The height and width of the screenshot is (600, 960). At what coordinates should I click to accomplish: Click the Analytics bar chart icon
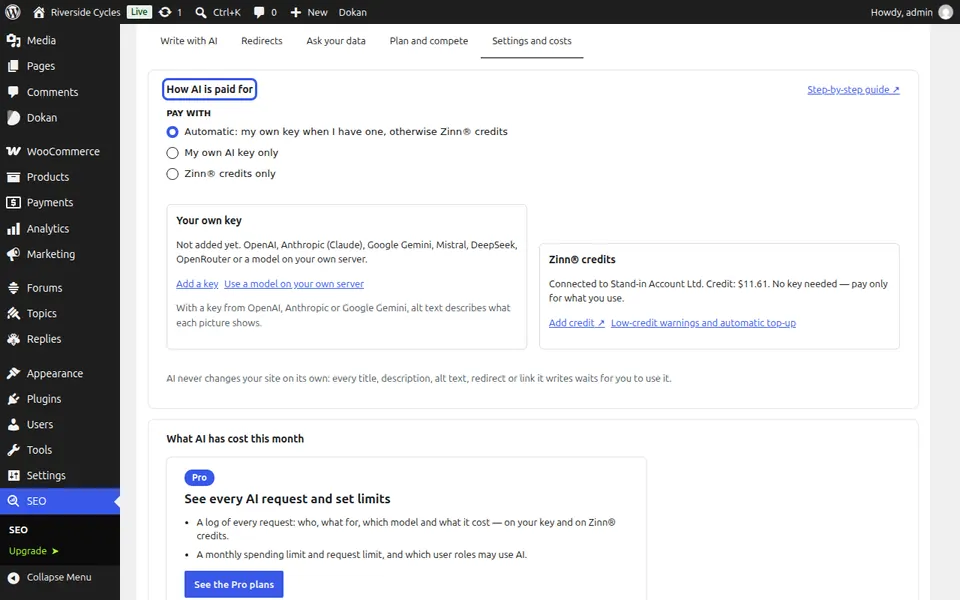pos(13,228)
